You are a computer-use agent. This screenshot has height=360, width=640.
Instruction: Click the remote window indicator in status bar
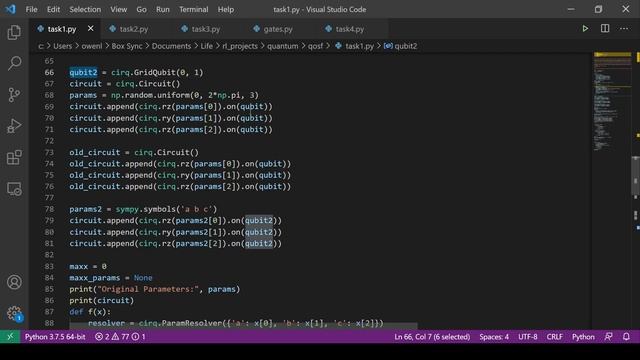point(10,337)
